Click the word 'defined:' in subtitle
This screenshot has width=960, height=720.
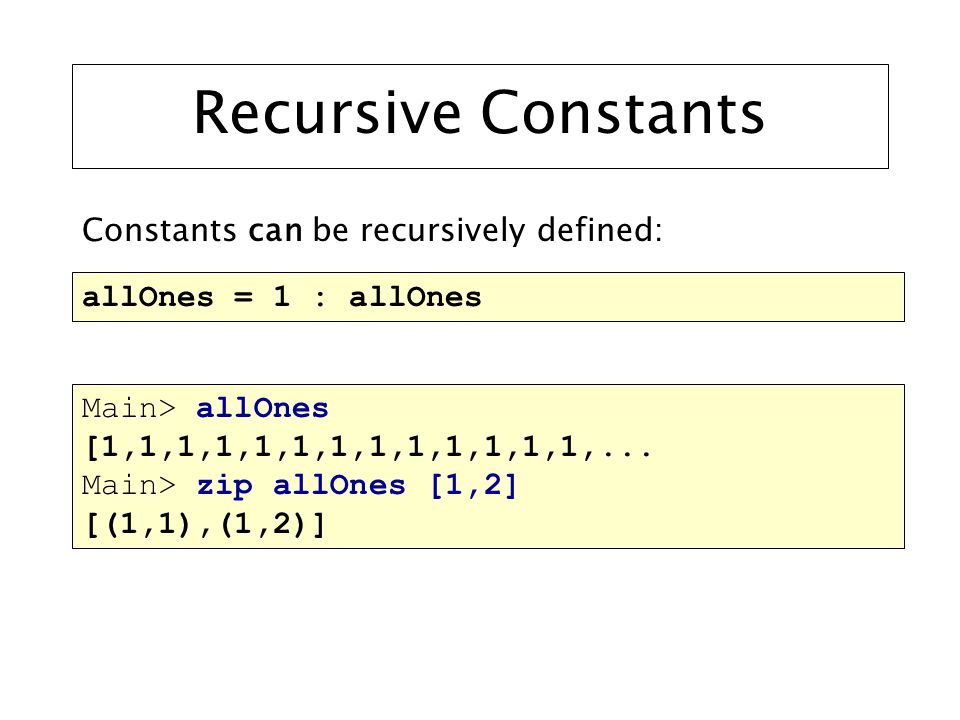599,231
